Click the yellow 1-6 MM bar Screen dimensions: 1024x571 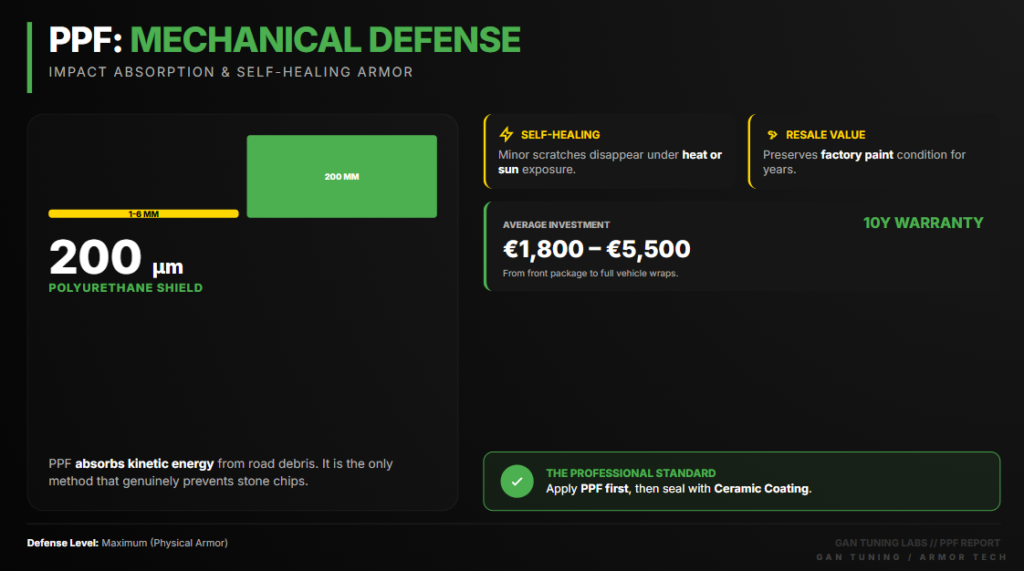[143, 213]
